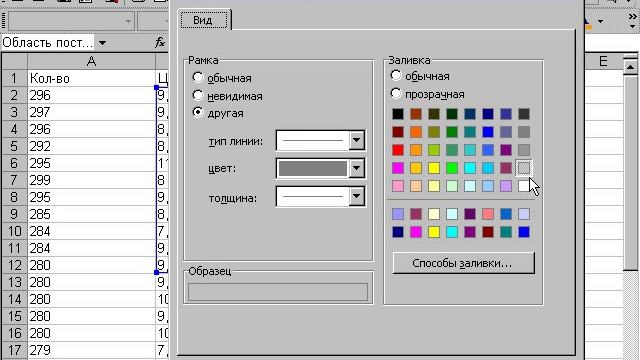Choose the bright yellow swatch in the magenta row
The width and height of the screenshot is (640, 360).
434,168
